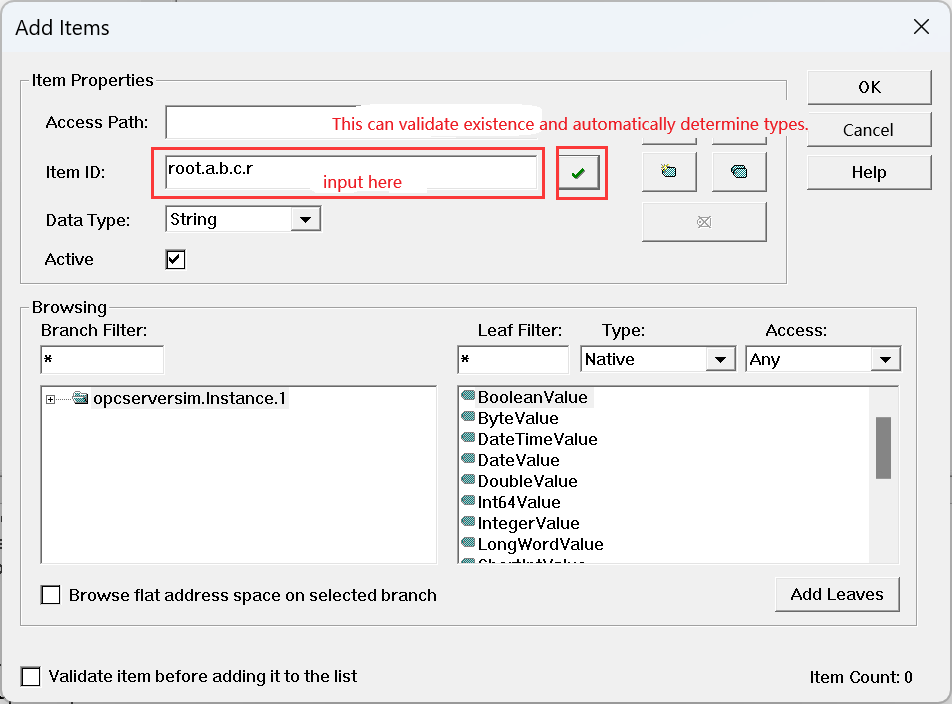Image resolution: width=952 pixels, height=704 pixels.
Task: Click the tag icon beside BooleanValue
Action: click(x=467, y=397)
